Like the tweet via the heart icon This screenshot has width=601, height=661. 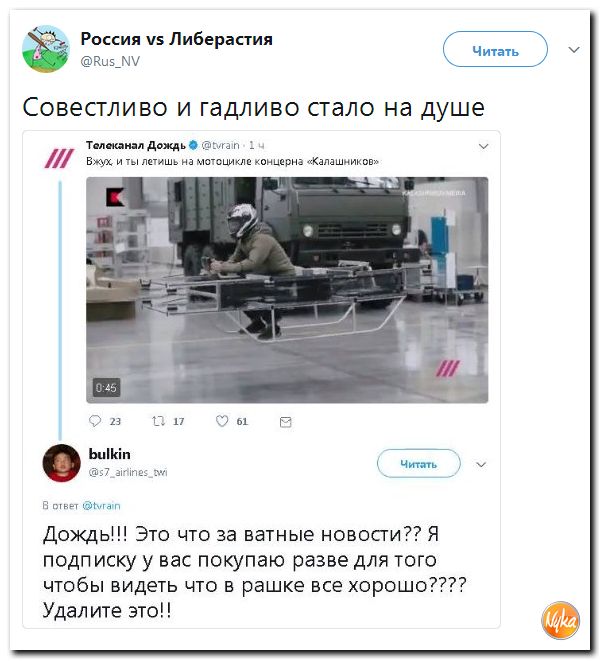(222, 421)
